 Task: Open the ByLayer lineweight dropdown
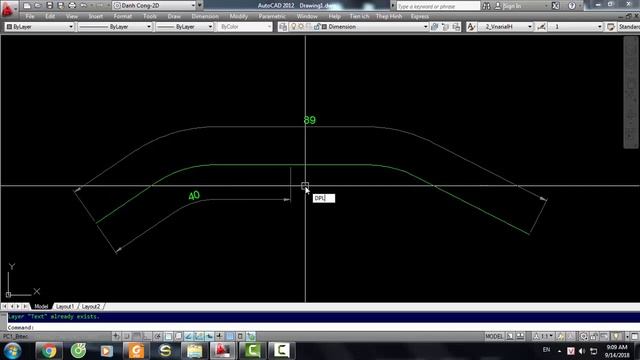pyautogui.click(x=185, y=27)
